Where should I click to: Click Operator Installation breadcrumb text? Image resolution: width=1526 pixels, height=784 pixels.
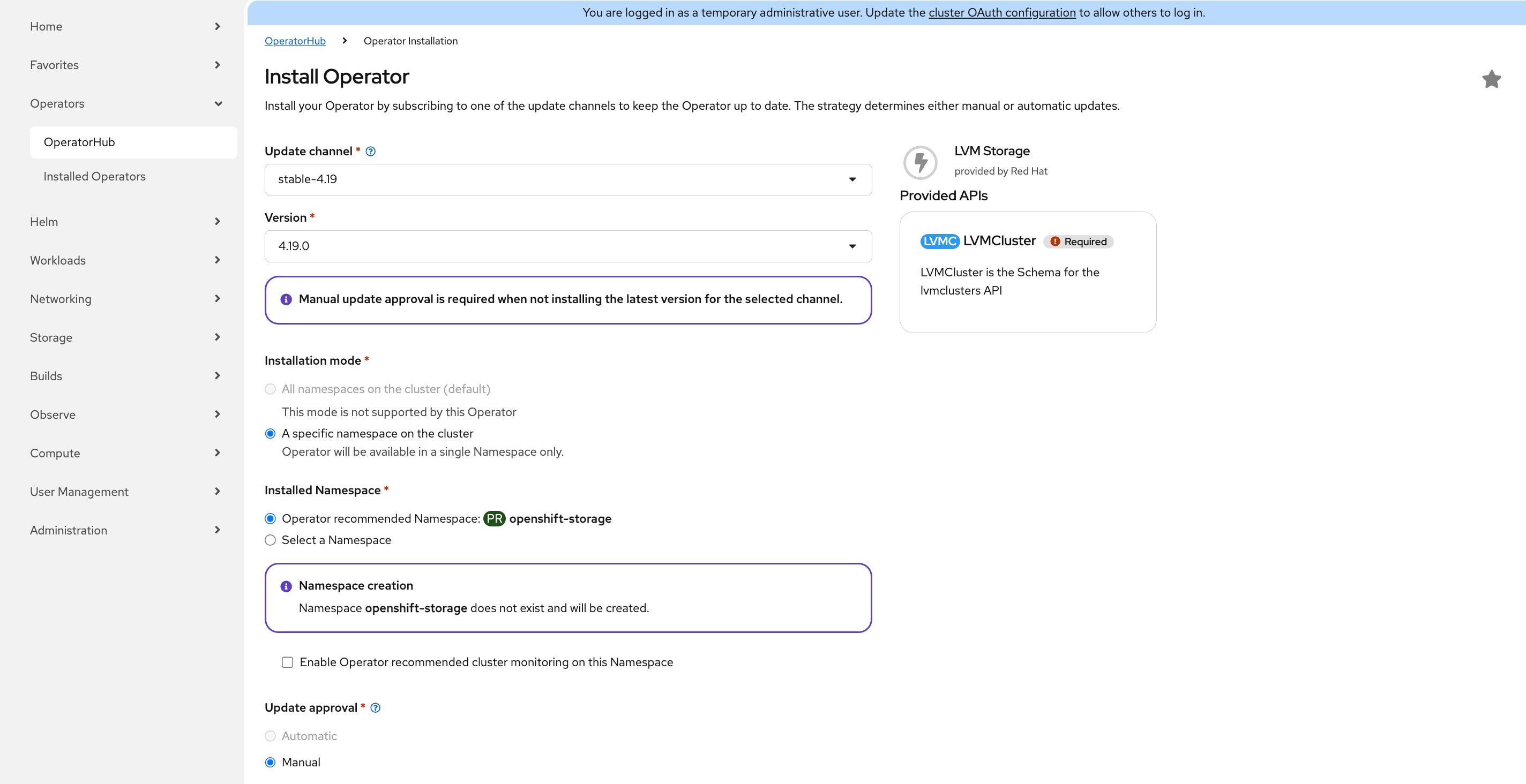[410, 41]
